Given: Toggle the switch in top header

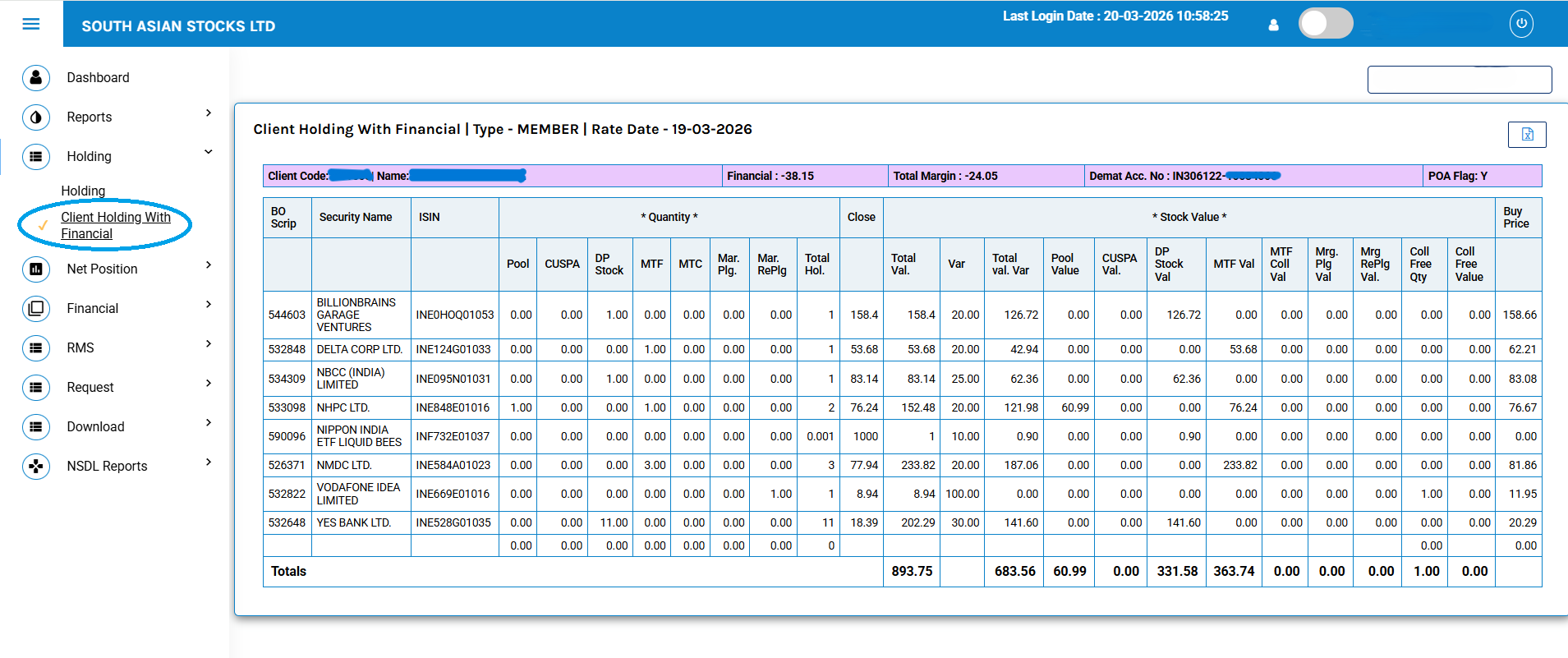Looking at the screenshot, I should pyautogui.click(x=1325, y=23).
